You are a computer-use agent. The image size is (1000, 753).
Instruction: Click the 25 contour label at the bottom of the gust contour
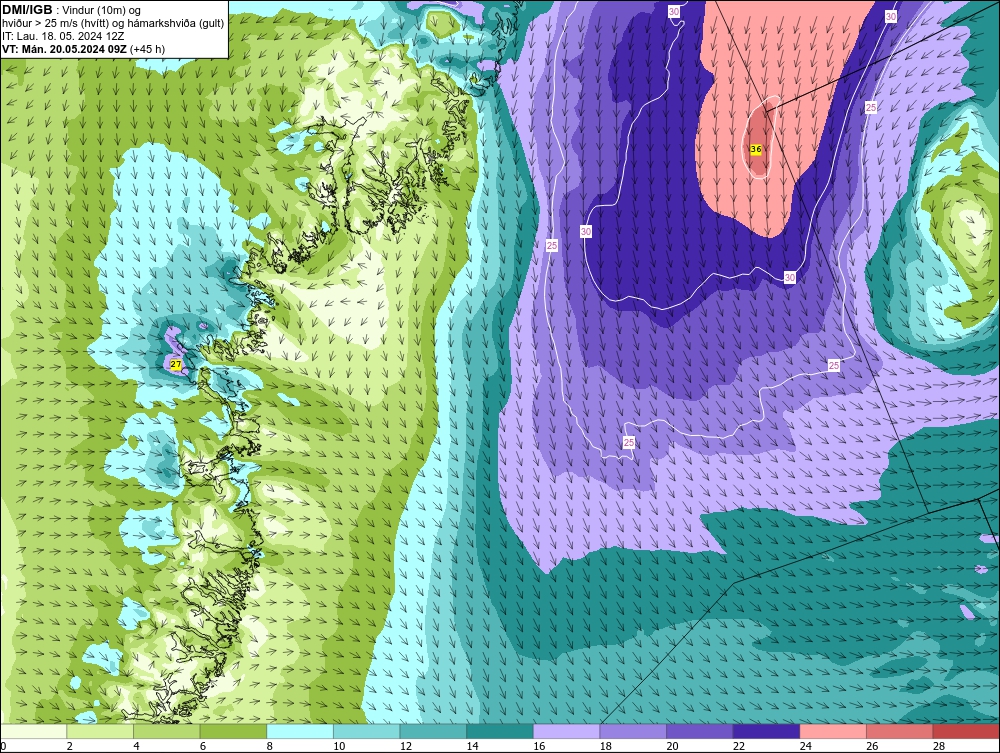click(629, 442)
